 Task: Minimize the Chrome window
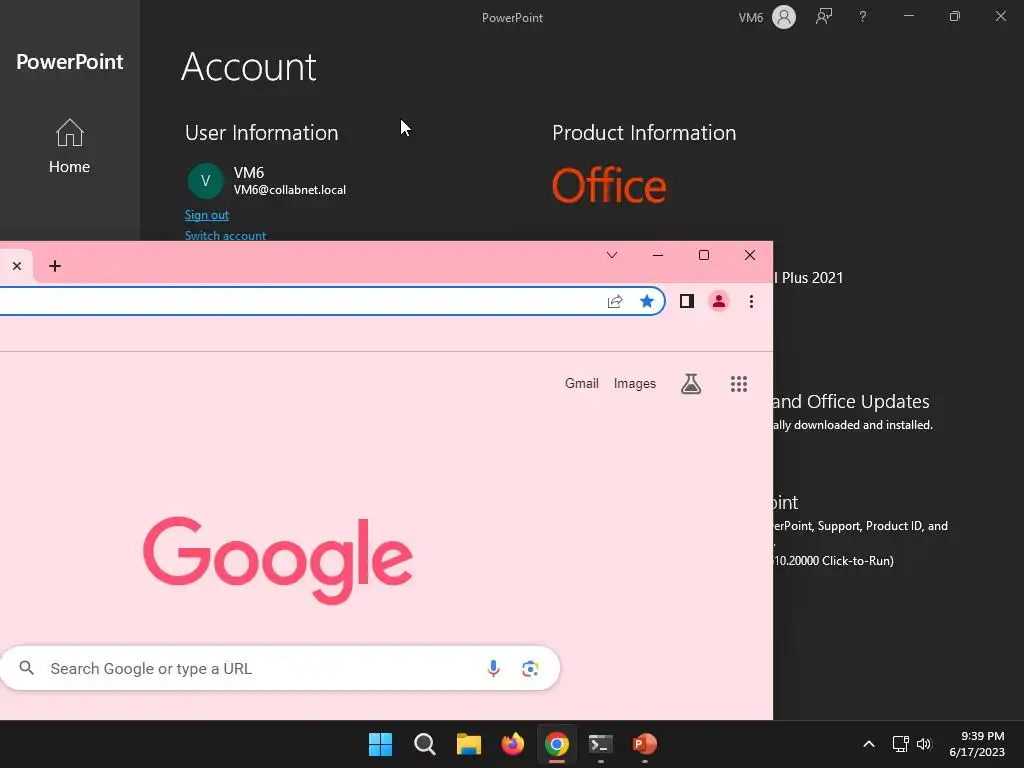pyautogui.click(x=658, y=255)
